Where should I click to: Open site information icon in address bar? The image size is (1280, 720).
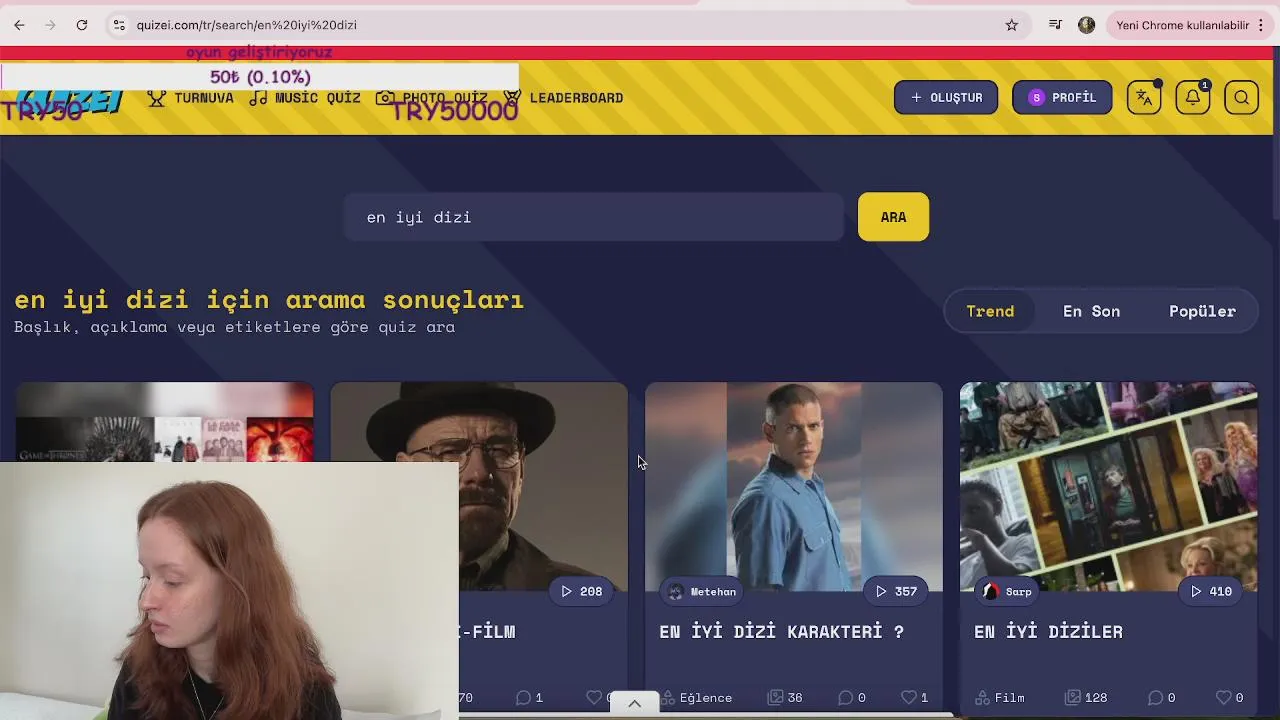point(119,25)
